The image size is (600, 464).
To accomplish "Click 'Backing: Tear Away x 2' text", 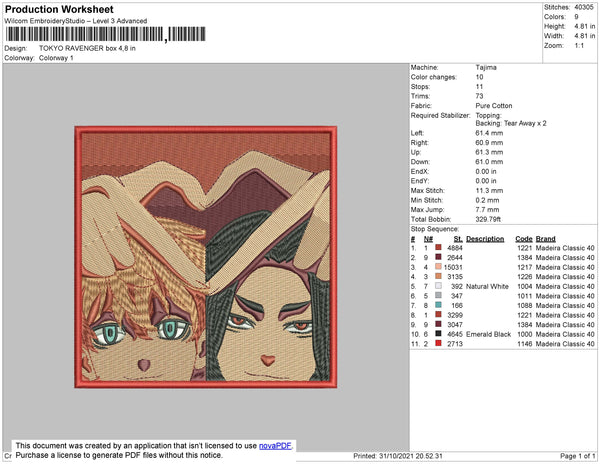I will [x=511, y=123].
